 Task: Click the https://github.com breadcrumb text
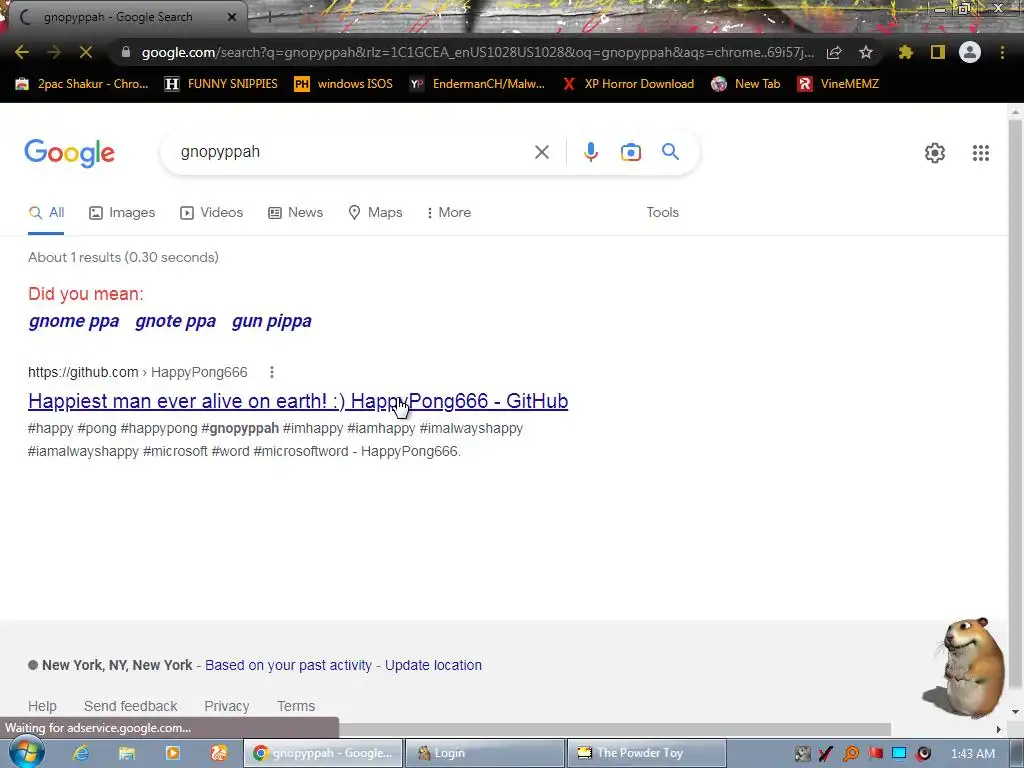coord(83,372)
